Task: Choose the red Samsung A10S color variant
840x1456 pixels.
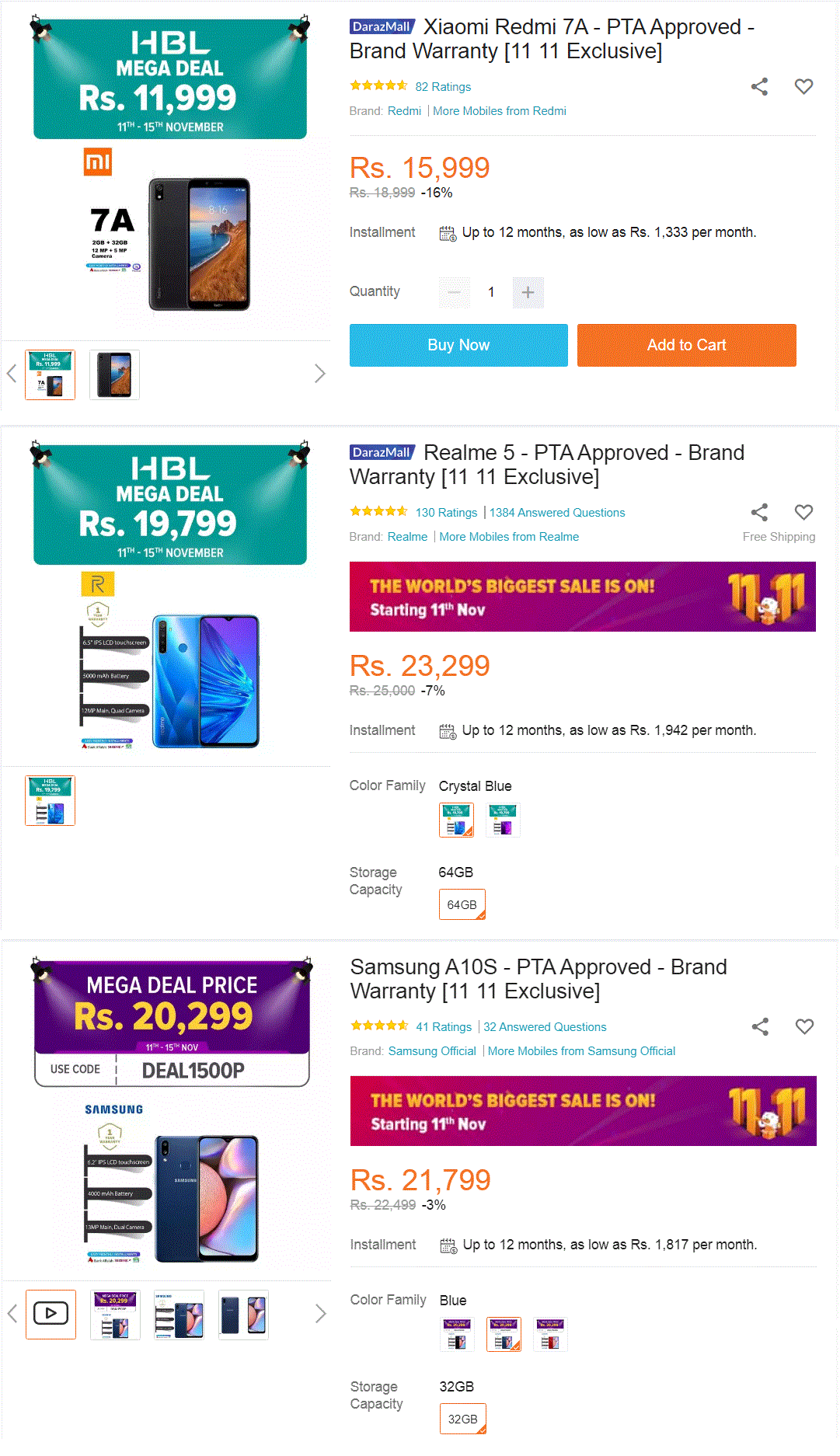Action: tap(550, 1334)
